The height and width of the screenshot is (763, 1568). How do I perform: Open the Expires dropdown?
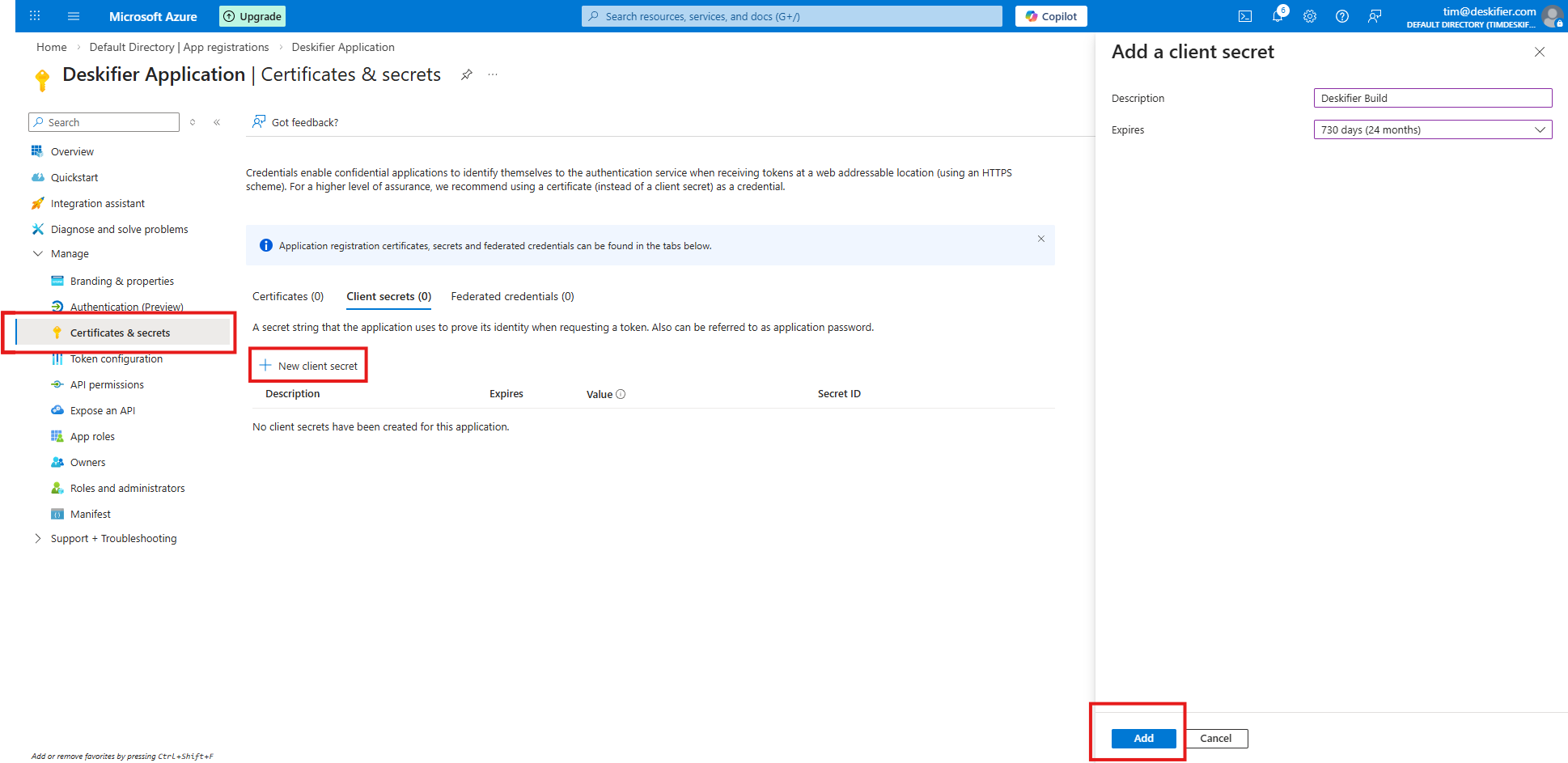[1433, 129]
